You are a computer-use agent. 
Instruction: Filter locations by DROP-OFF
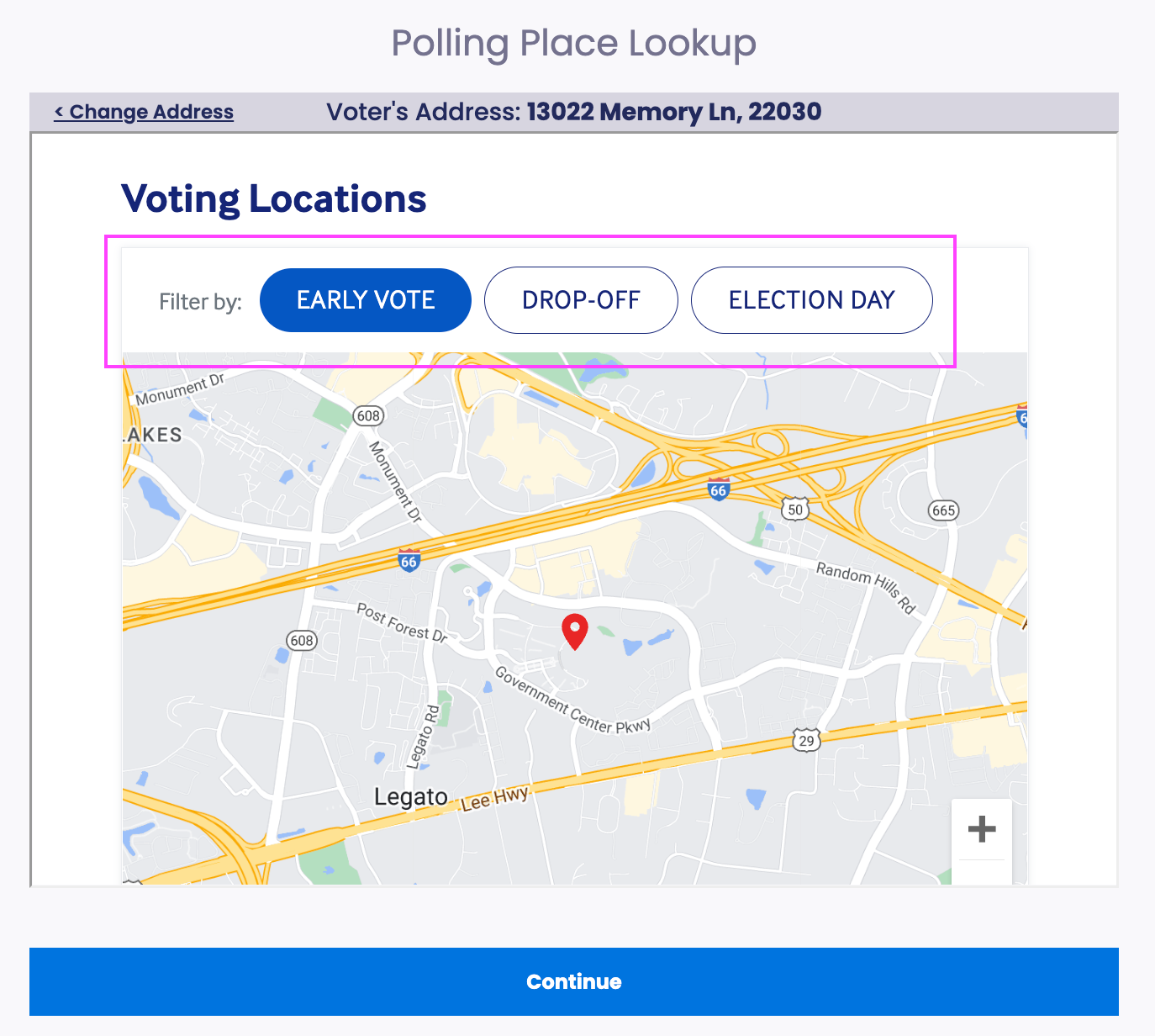581,300
